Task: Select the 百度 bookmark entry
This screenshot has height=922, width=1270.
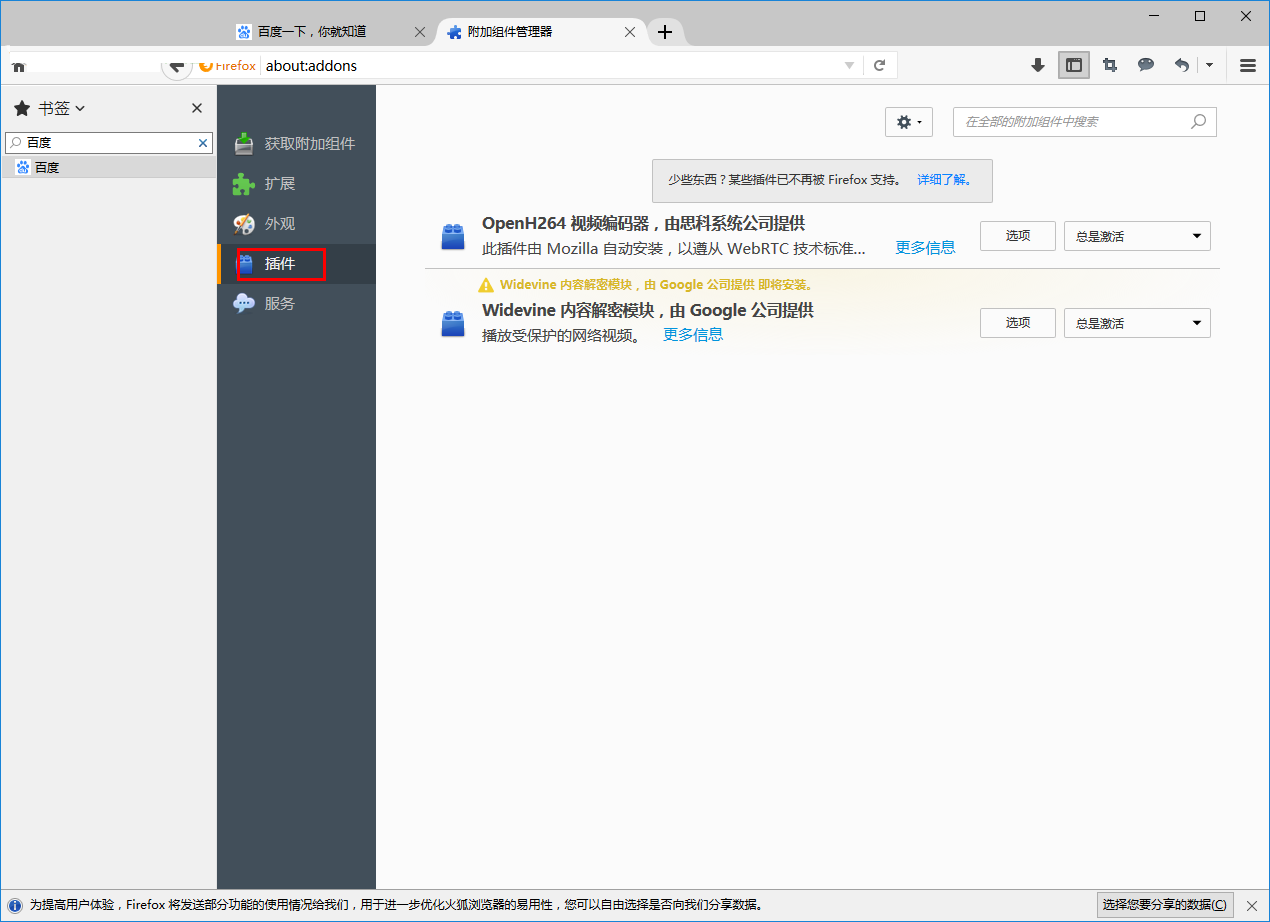Action: pyautogui.click(x=108, y=168)
